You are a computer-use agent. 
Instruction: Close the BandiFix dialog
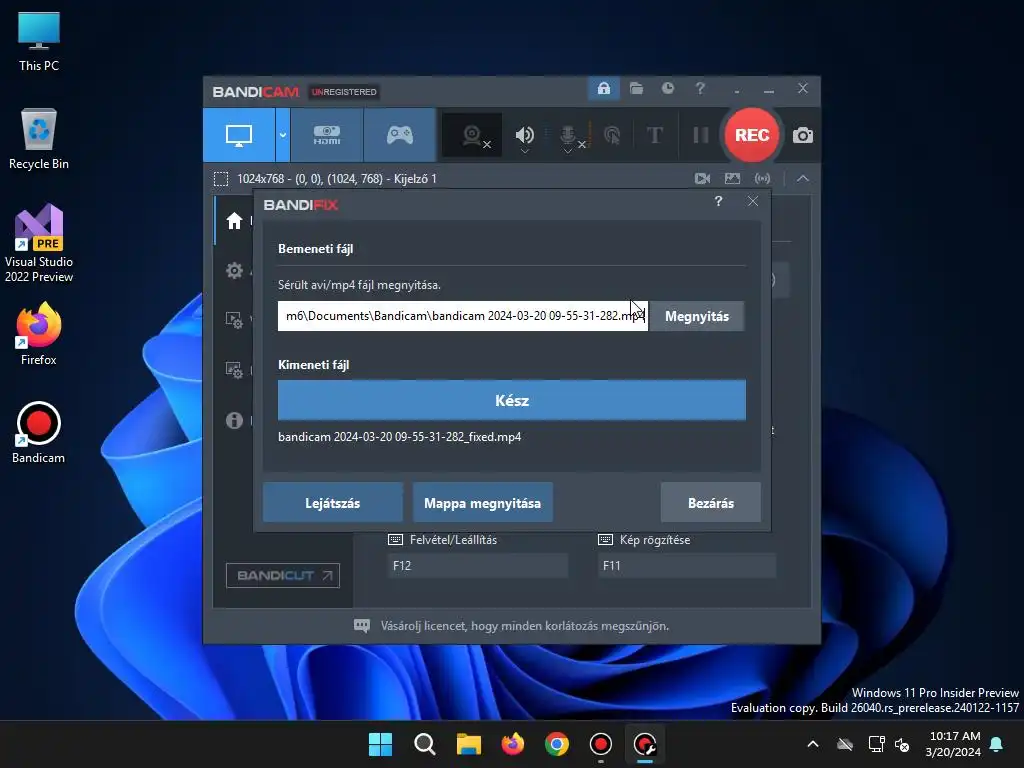[x=753, y=201]
